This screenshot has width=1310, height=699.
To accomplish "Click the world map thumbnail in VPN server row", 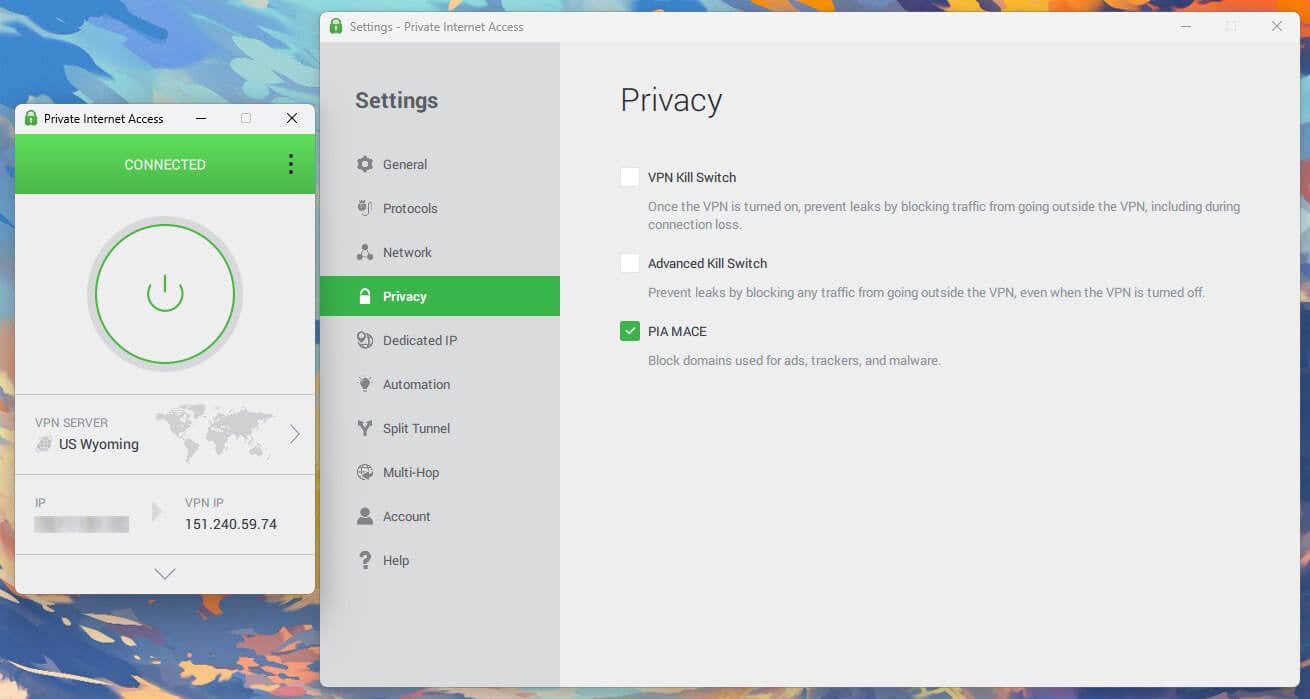I will pyautogui.click(x=215, y=432).
